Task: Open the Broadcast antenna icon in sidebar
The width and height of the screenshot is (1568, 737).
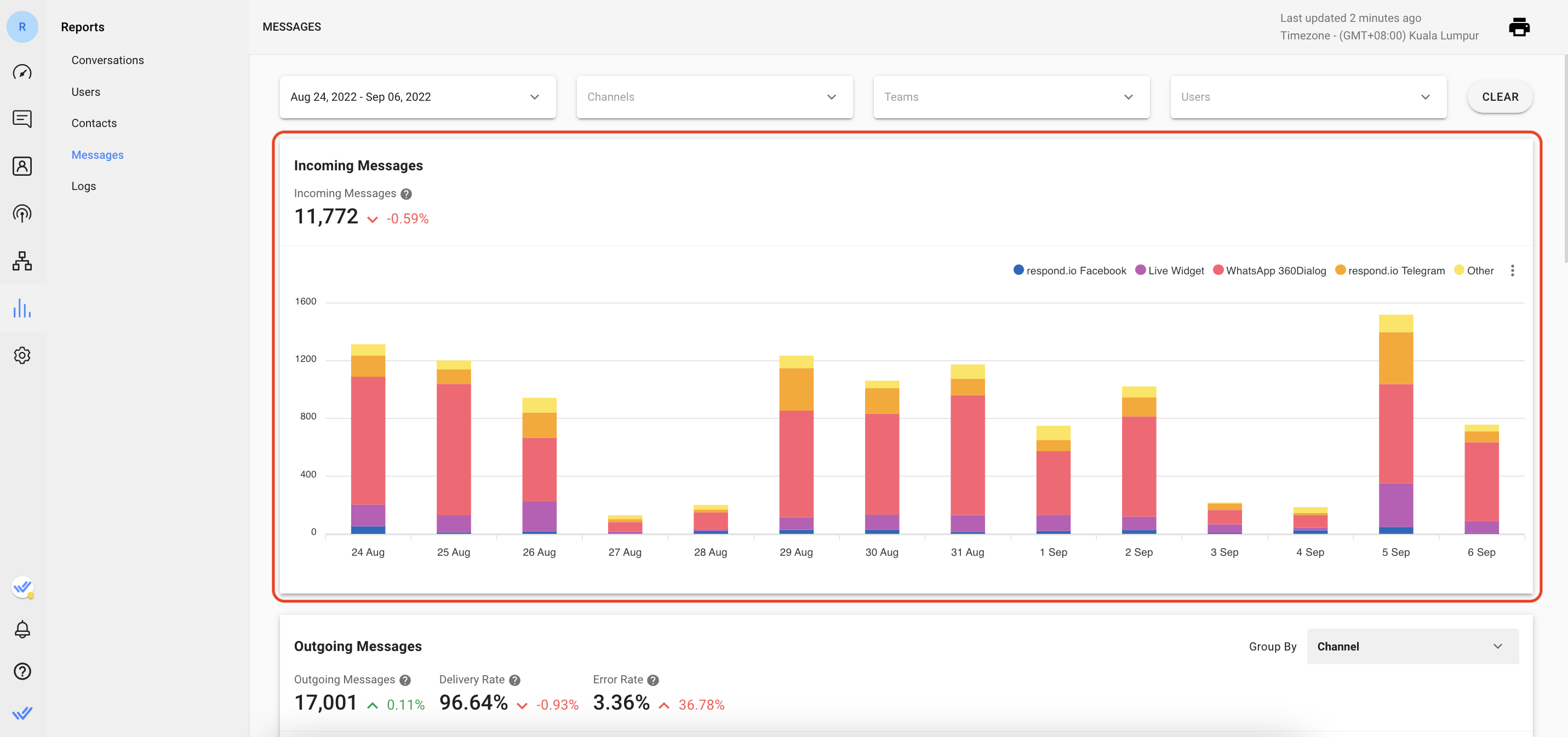Action: pyautogui.click(x=22, y=213)
